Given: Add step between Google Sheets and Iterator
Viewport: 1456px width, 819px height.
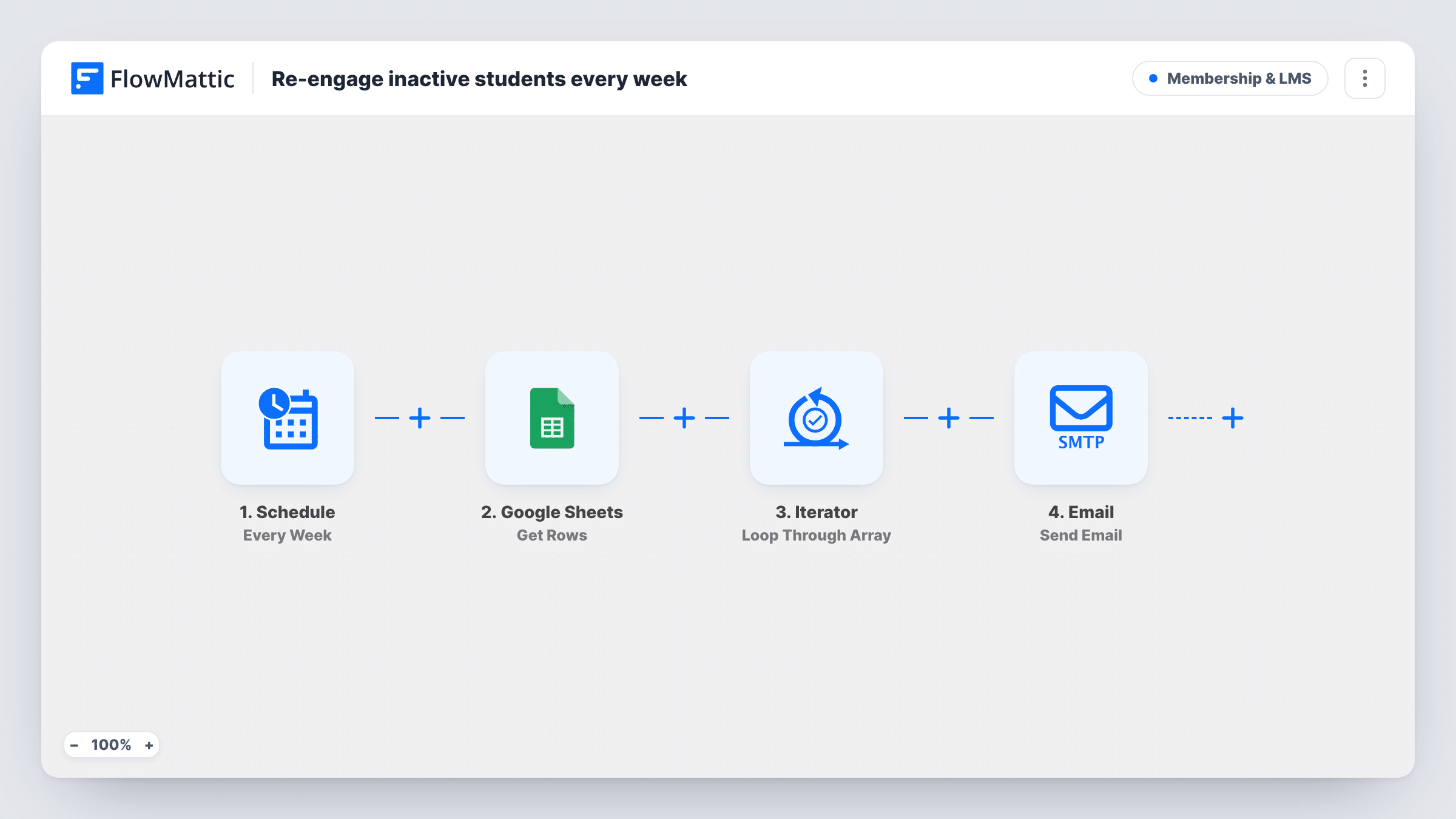Looking at the screenshot, I should pyautogui.click(x=684, y=418).
